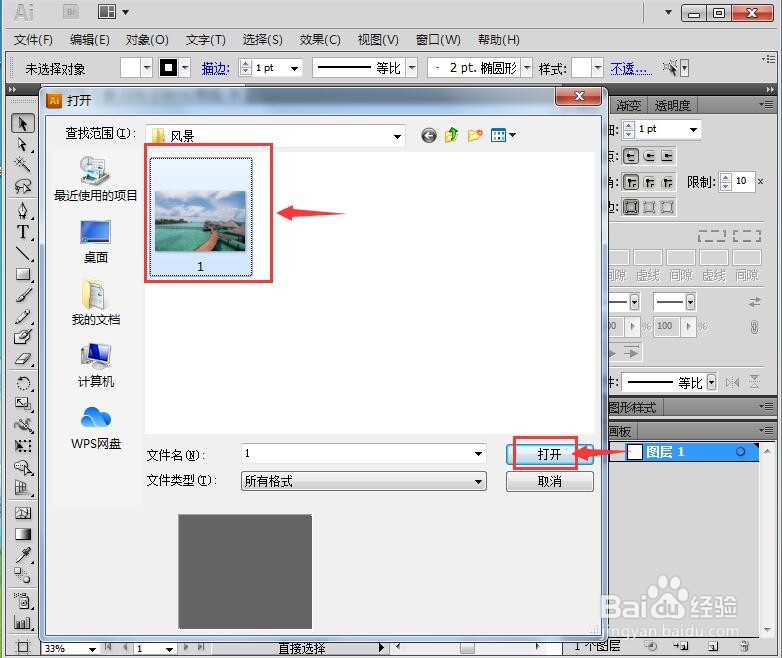Expand the 文件类型 file type dropdown
The height and width of the screenshot is (658, 782).
pos(478,481)
